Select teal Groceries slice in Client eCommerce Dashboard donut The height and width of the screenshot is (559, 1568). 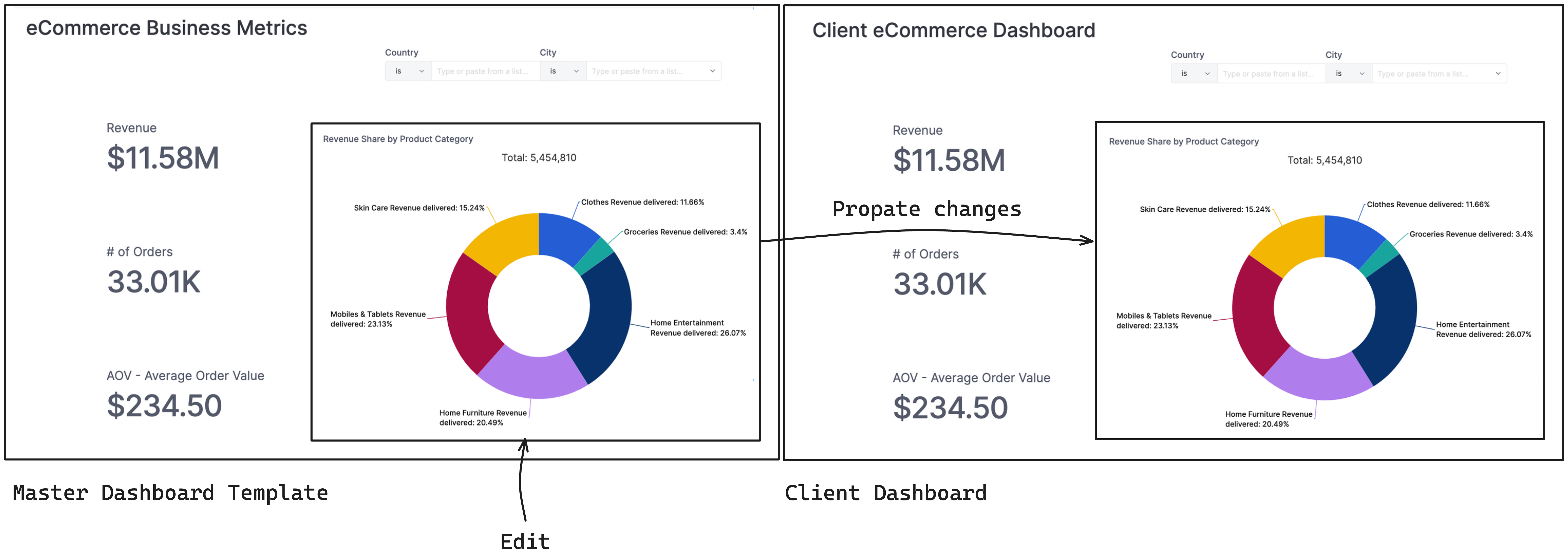(1379, 259)
